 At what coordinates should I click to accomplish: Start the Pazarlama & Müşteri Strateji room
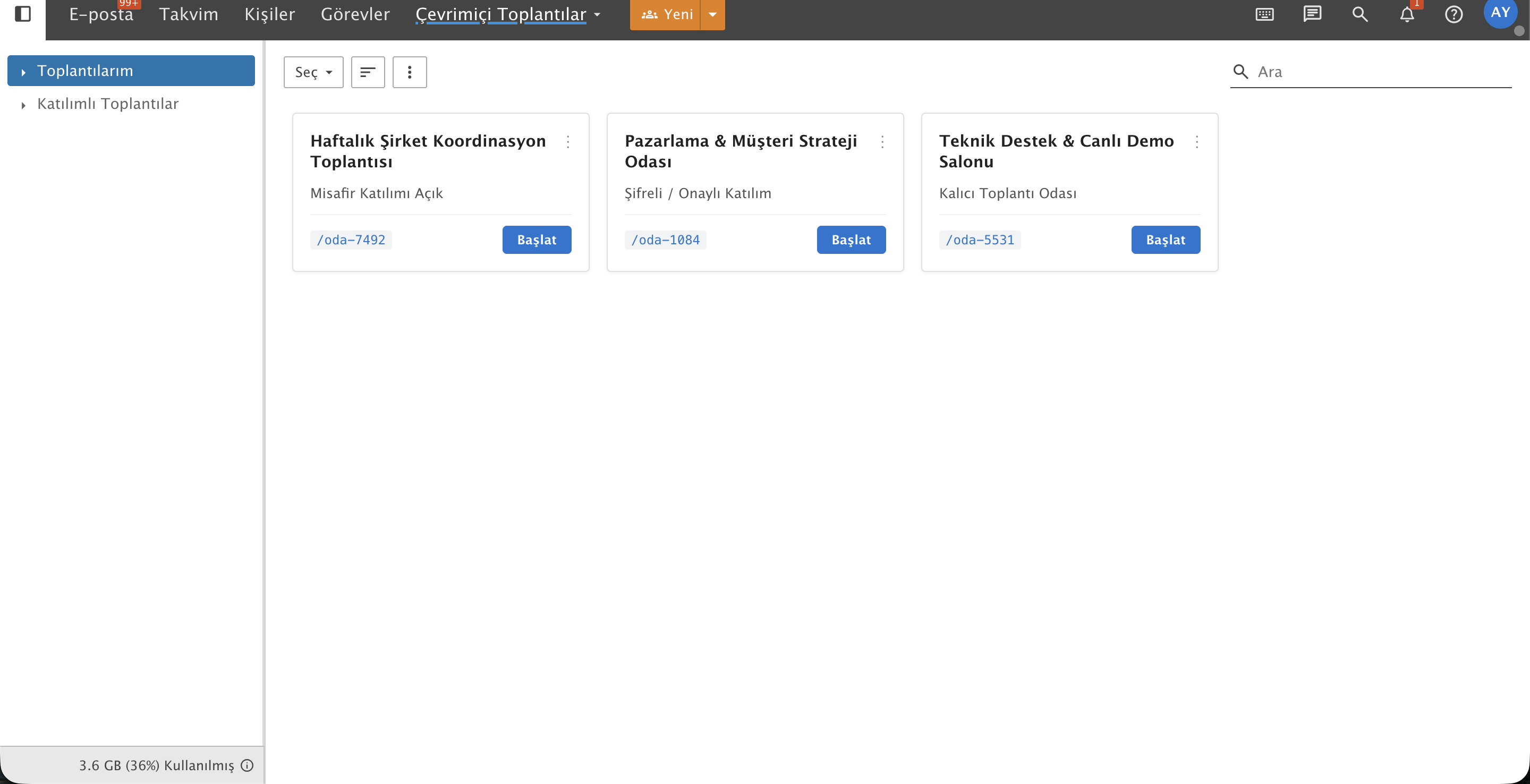coord(851,240)
